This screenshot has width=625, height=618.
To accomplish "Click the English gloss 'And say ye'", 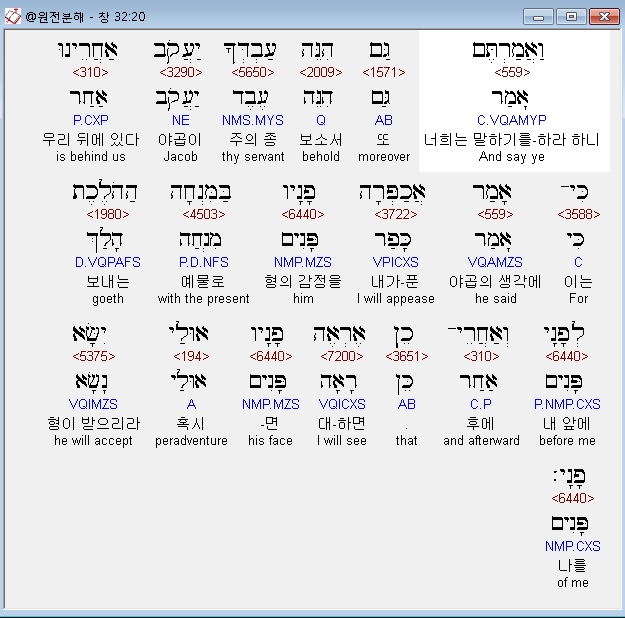I will coord(512,157).
